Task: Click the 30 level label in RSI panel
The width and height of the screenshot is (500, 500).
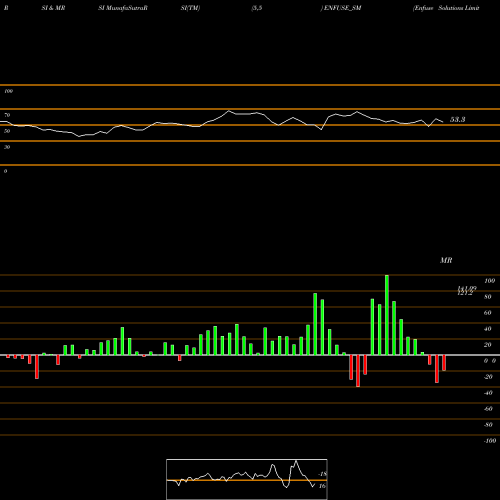Action: coord(7,147)
